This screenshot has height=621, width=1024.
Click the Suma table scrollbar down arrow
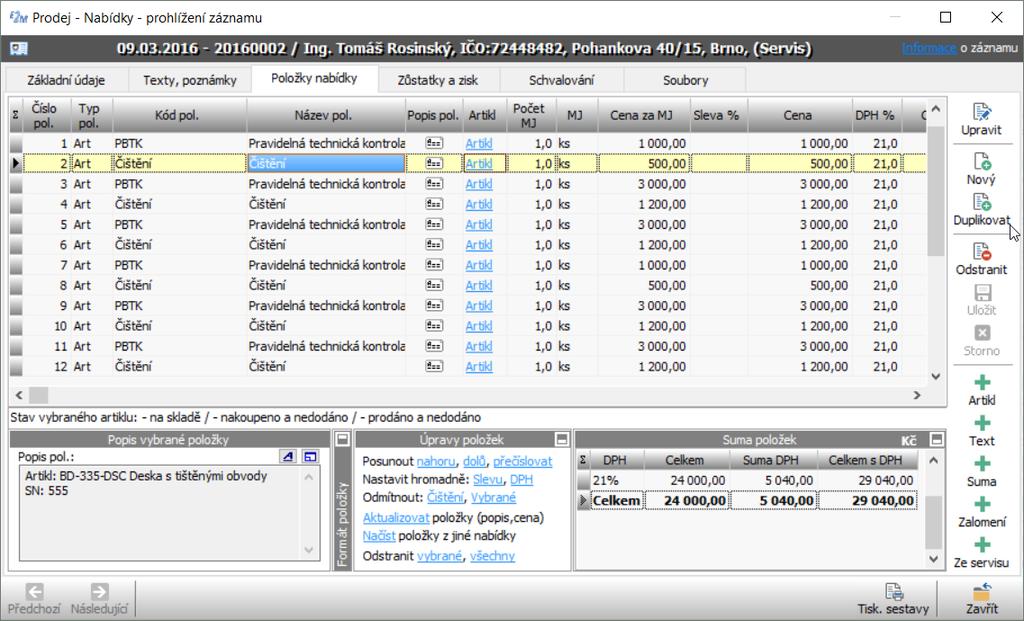pyautogui.click(x=934, y=560)
